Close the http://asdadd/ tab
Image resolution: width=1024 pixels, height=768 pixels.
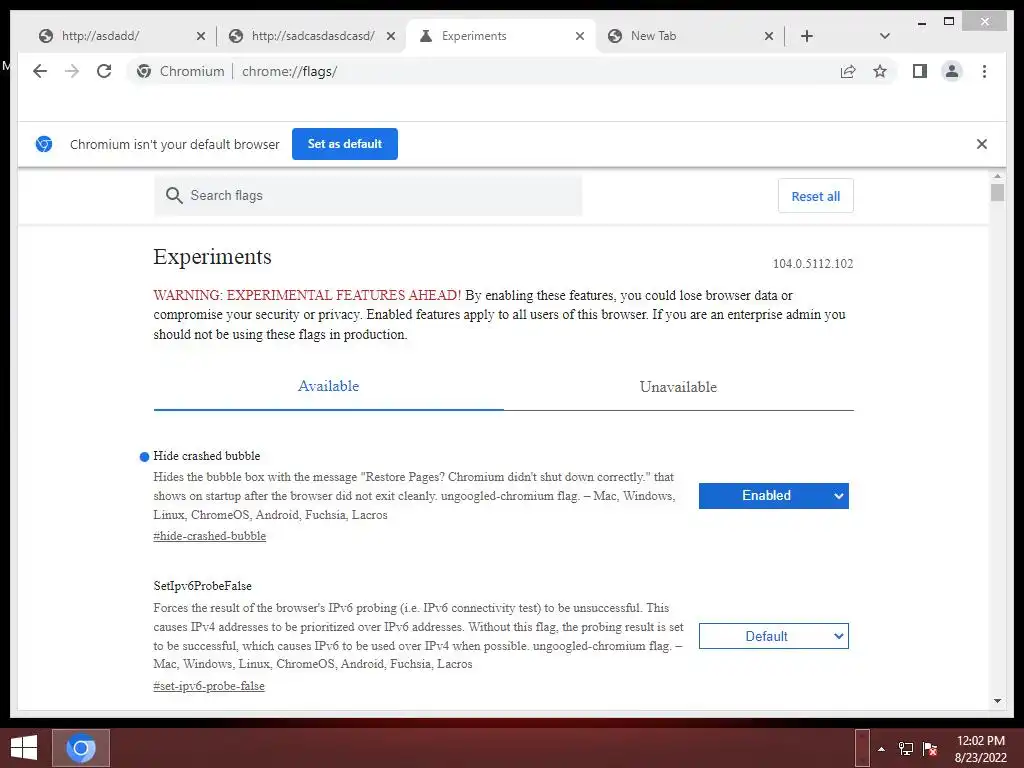pos(200,36)
